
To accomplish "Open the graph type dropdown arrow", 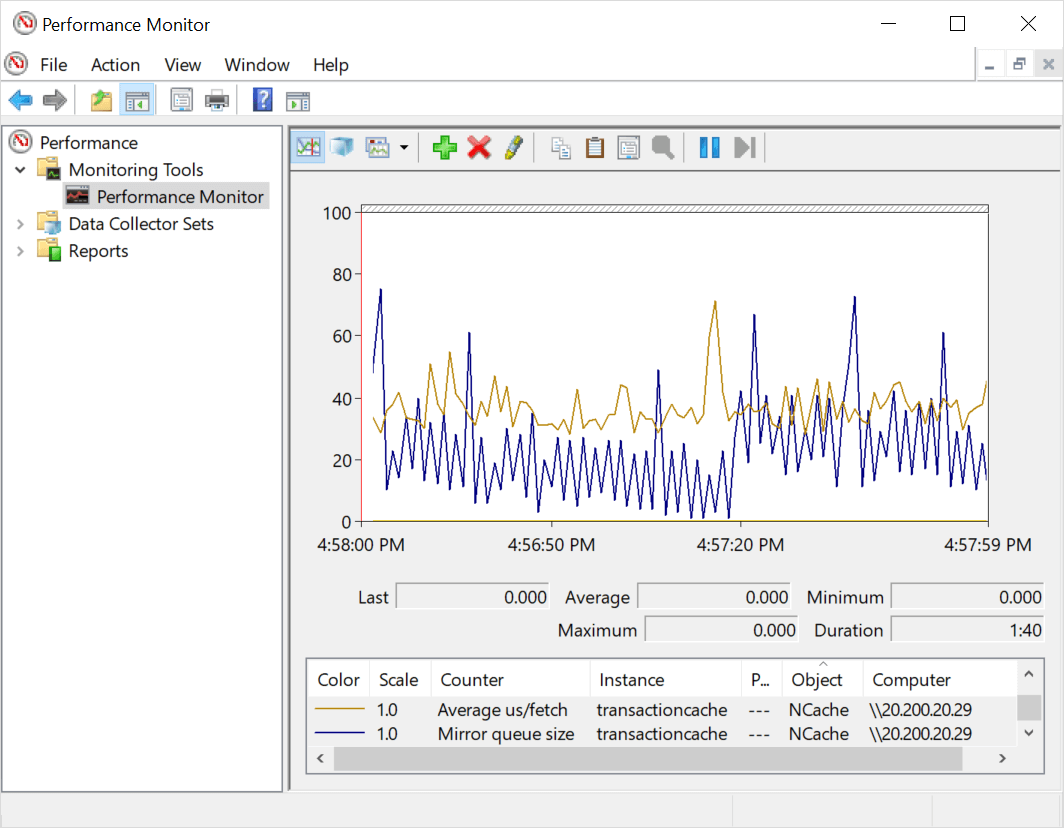I will [x=404, y=147].
